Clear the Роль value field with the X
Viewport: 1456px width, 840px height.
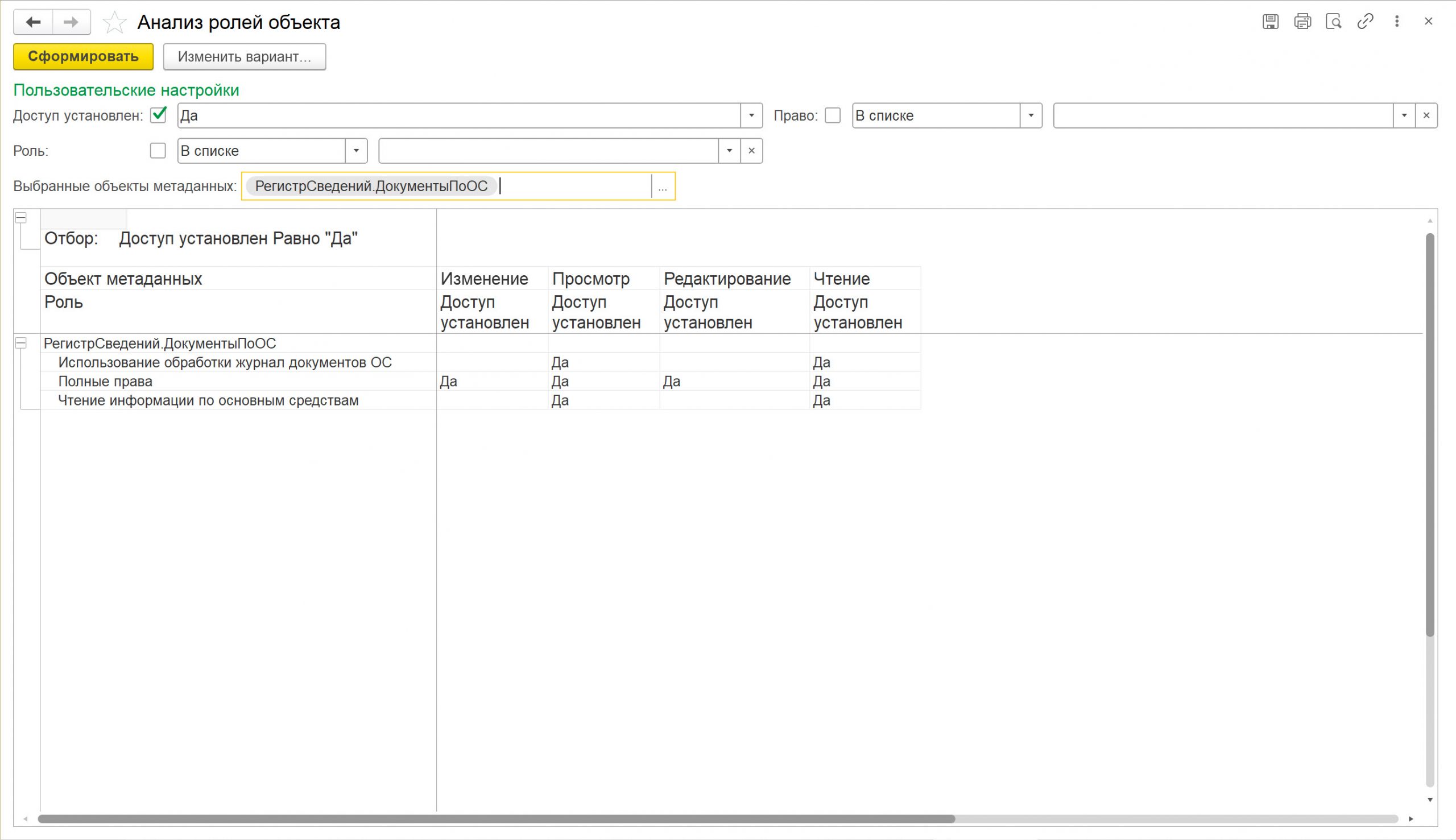751,151
